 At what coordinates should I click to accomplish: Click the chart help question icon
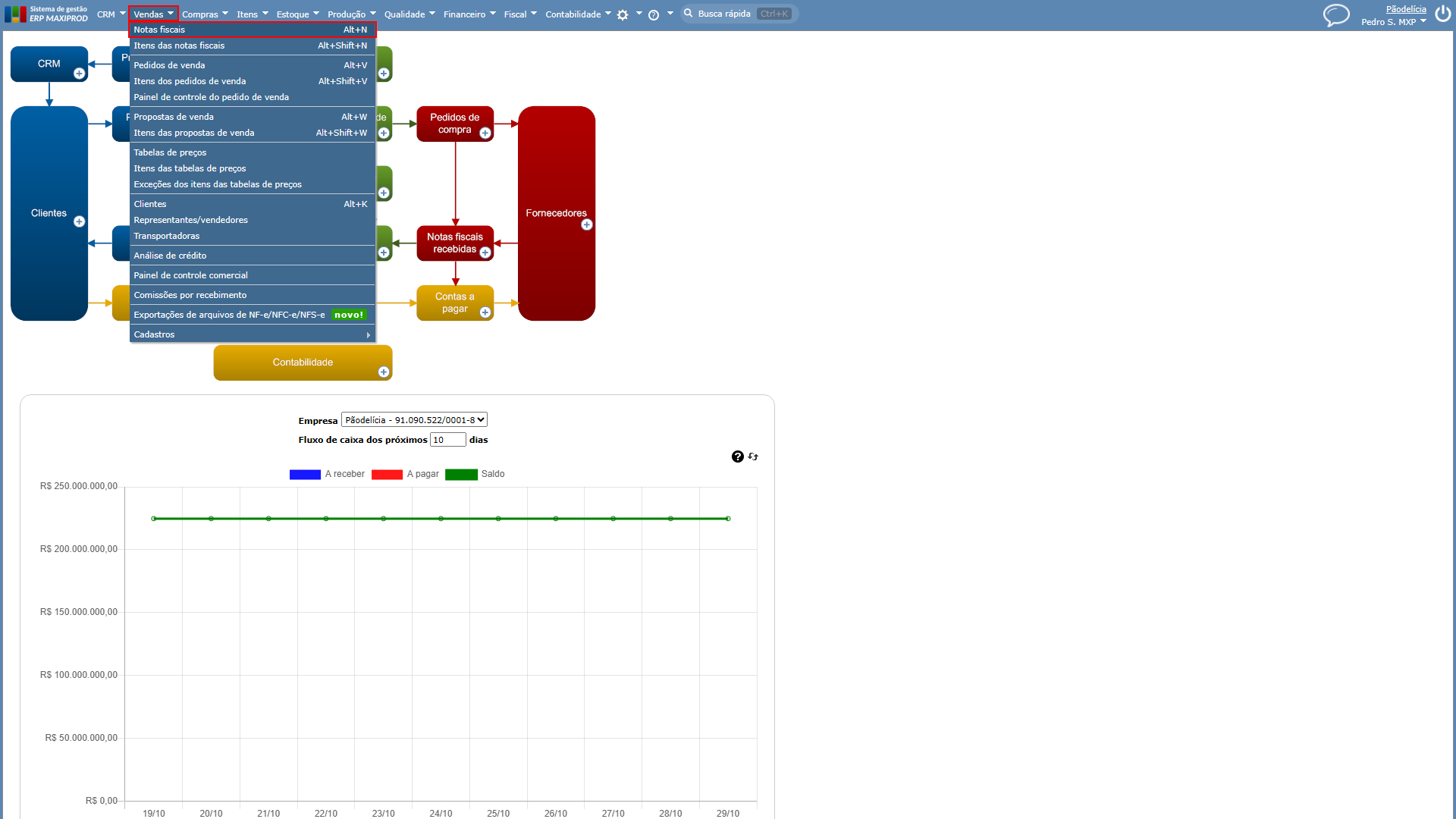[x=738, y=457]
